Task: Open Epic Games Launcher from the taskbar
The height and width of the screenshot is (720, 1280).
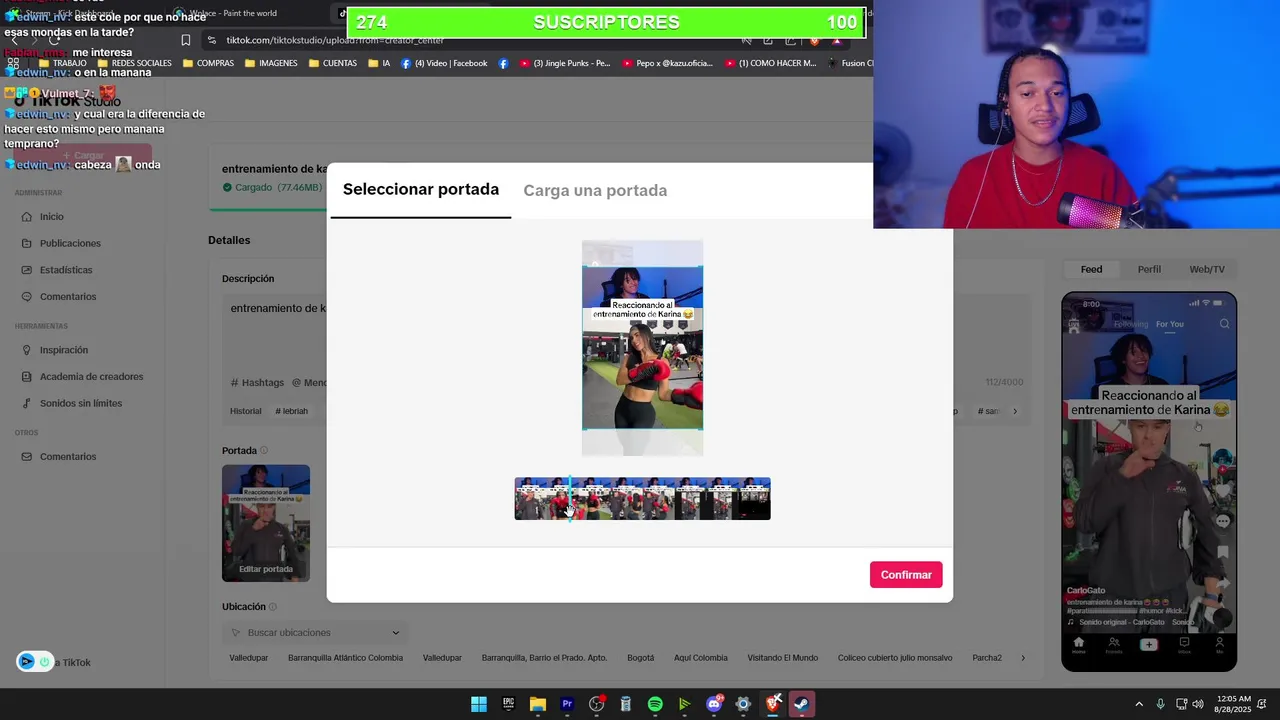Action: click(x=508, y=704)
